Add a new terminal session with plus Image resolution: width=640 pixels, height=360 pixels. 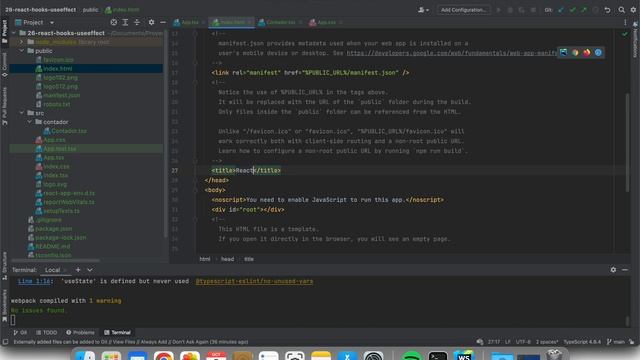[78, 270]
